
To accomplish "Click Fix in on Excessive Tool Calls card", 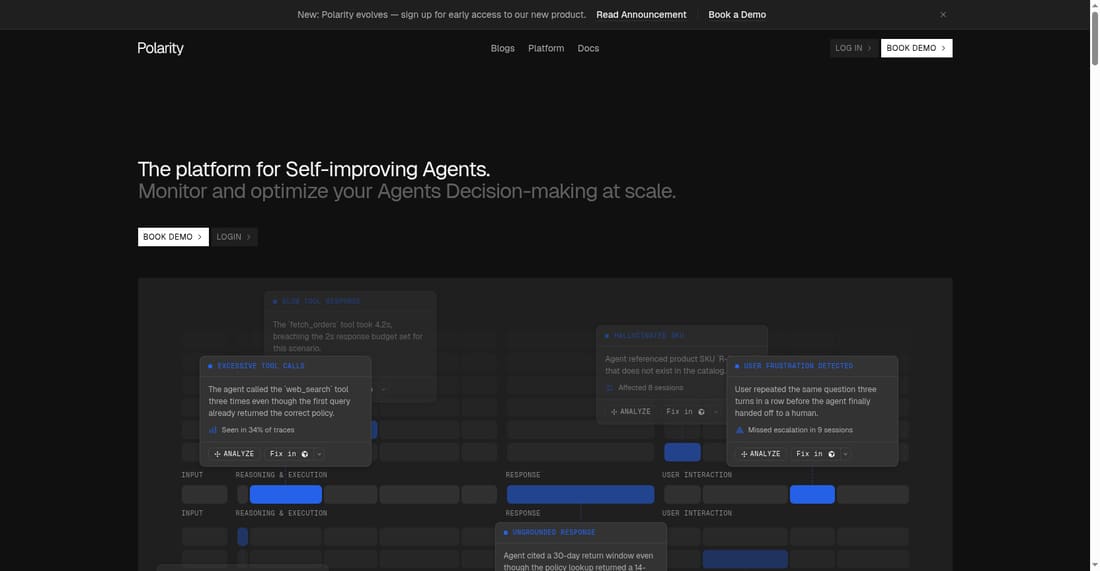I will (288, 454).
